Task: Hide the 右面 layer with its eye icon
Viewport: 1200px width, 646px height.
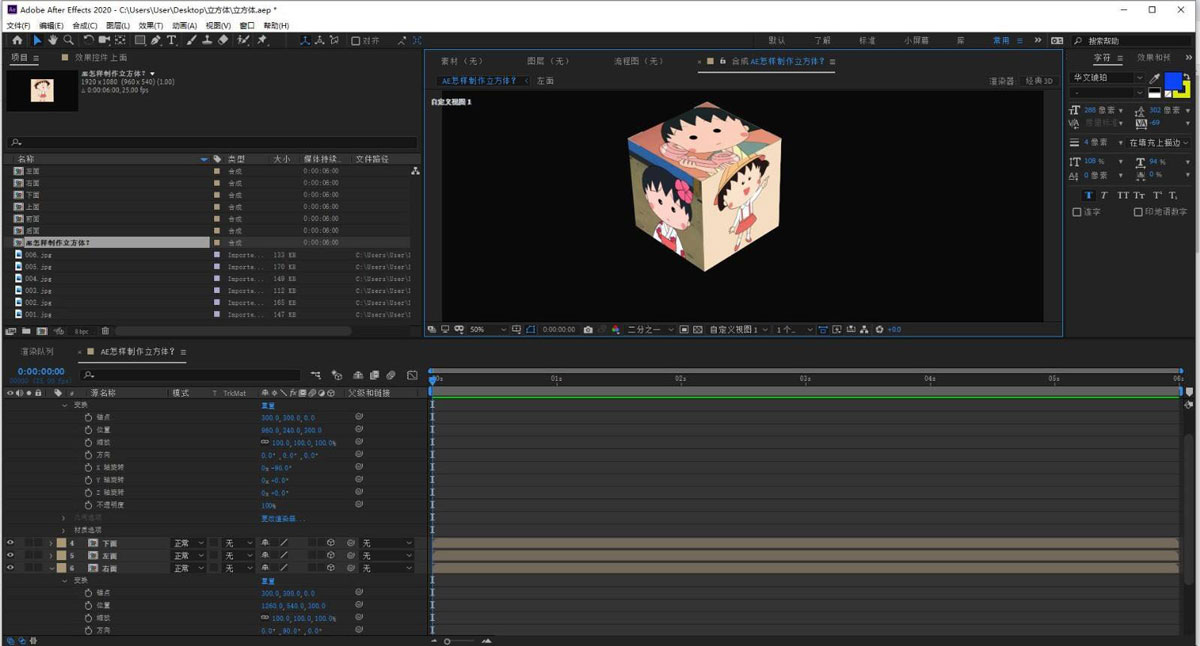Action: [x=11, y=568]
